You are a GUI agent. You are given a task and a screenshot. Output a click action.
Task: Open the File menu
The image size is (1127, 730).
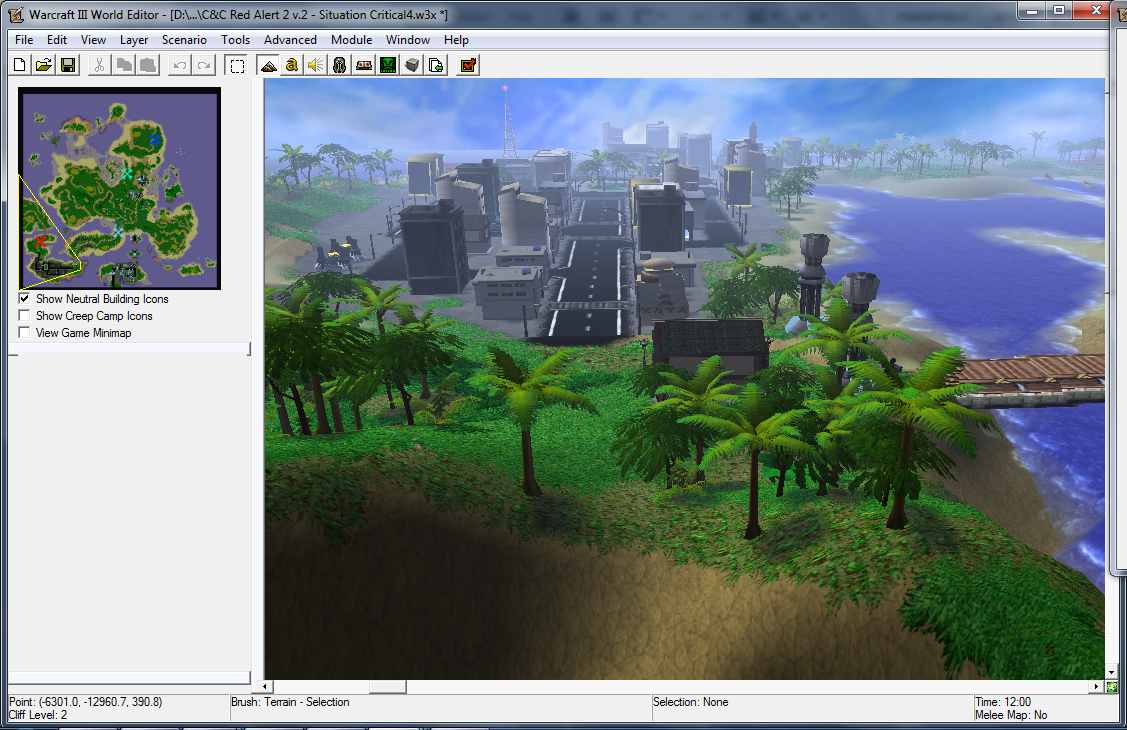(x=24, y=40)
